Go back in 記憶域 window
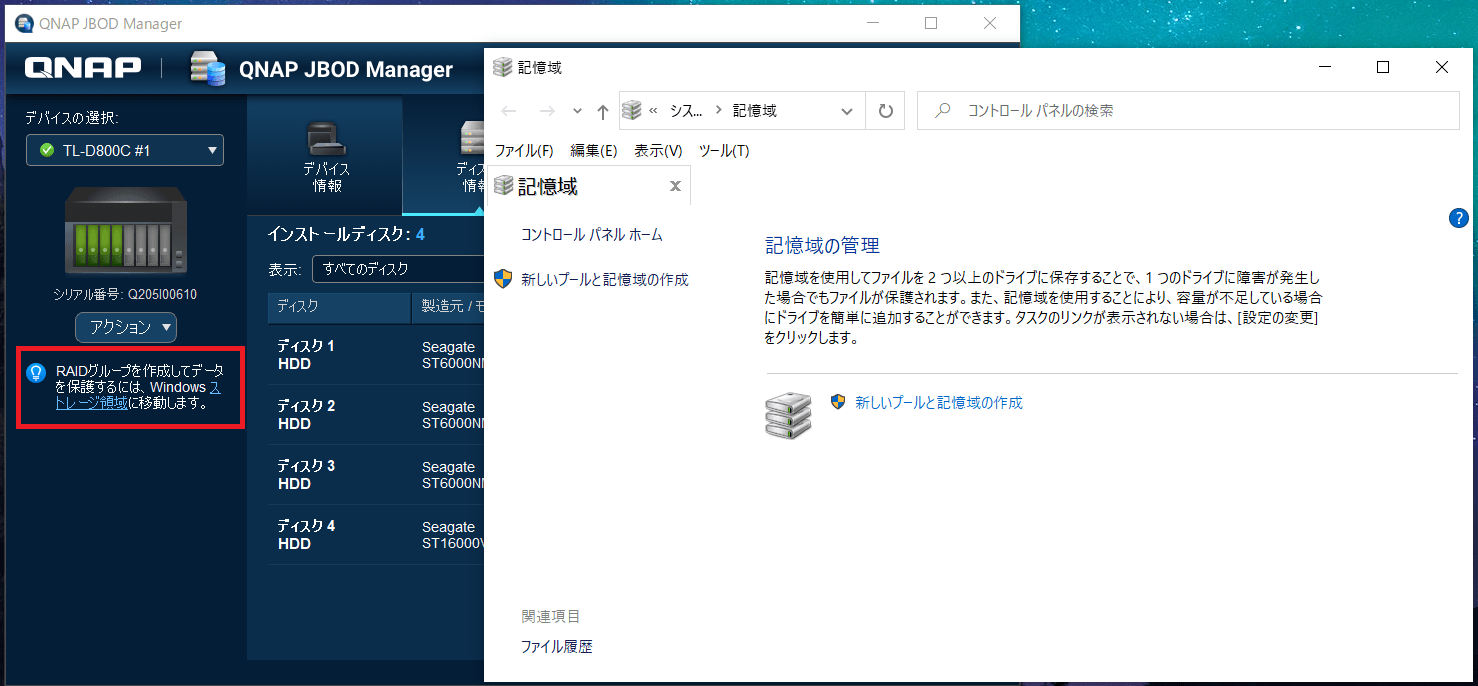Screen dimensions: 1478x686 [509, 111]
